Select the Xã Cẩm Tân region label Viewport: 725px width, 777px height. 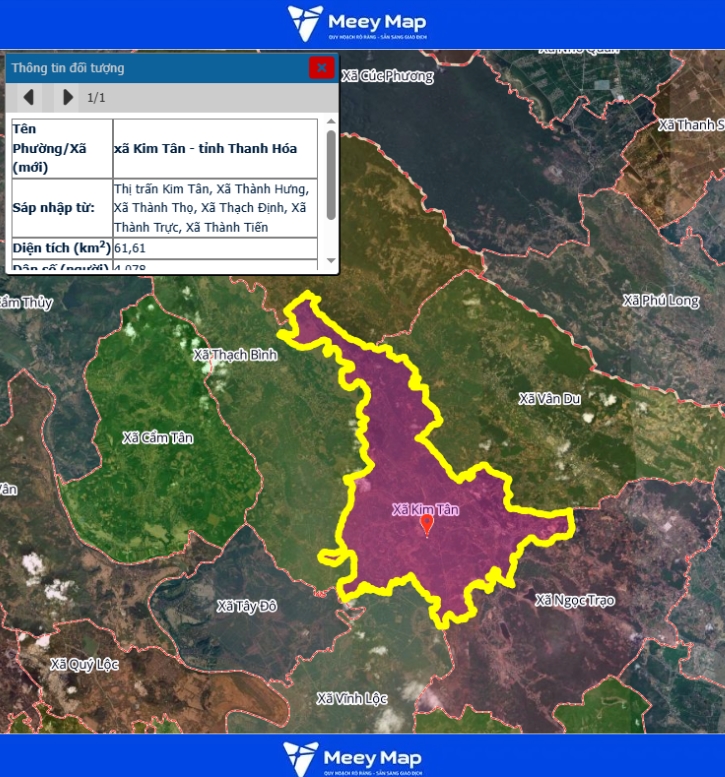158,437
